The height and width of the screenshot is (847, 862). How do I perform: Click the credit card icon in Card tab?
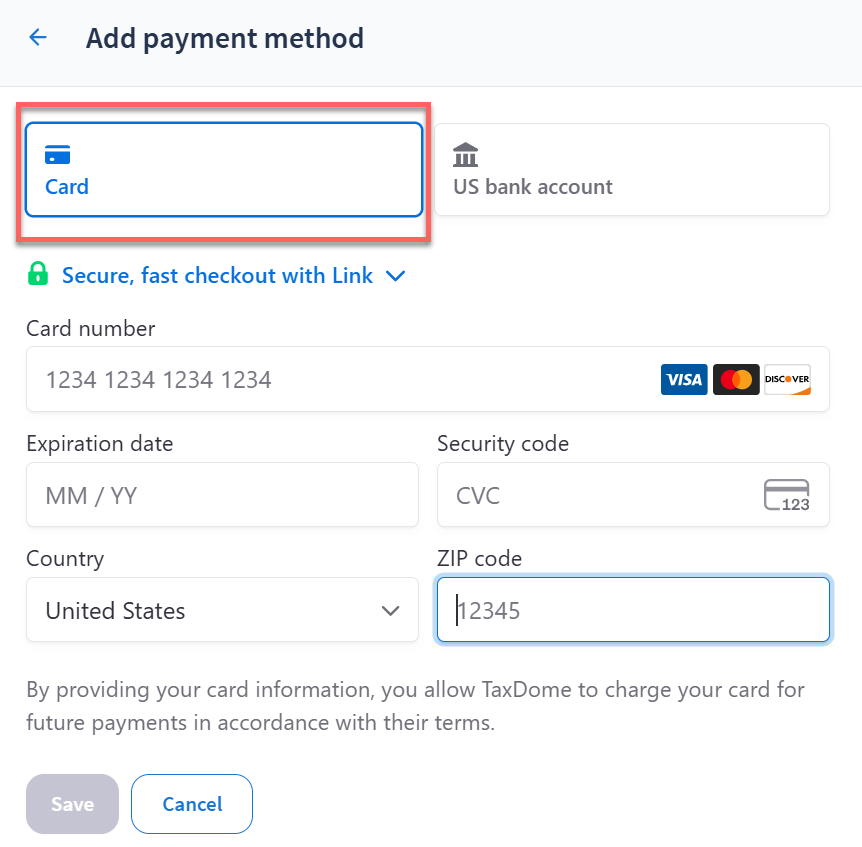tap(58, 155)
